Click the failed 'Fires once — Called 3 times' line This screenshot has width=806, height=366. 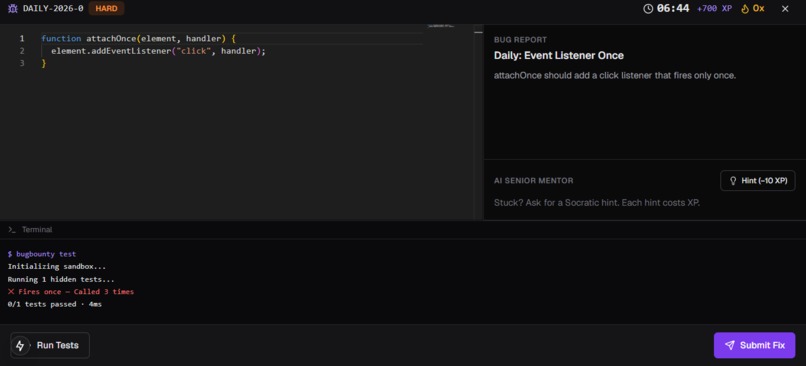tap(71, 292)
